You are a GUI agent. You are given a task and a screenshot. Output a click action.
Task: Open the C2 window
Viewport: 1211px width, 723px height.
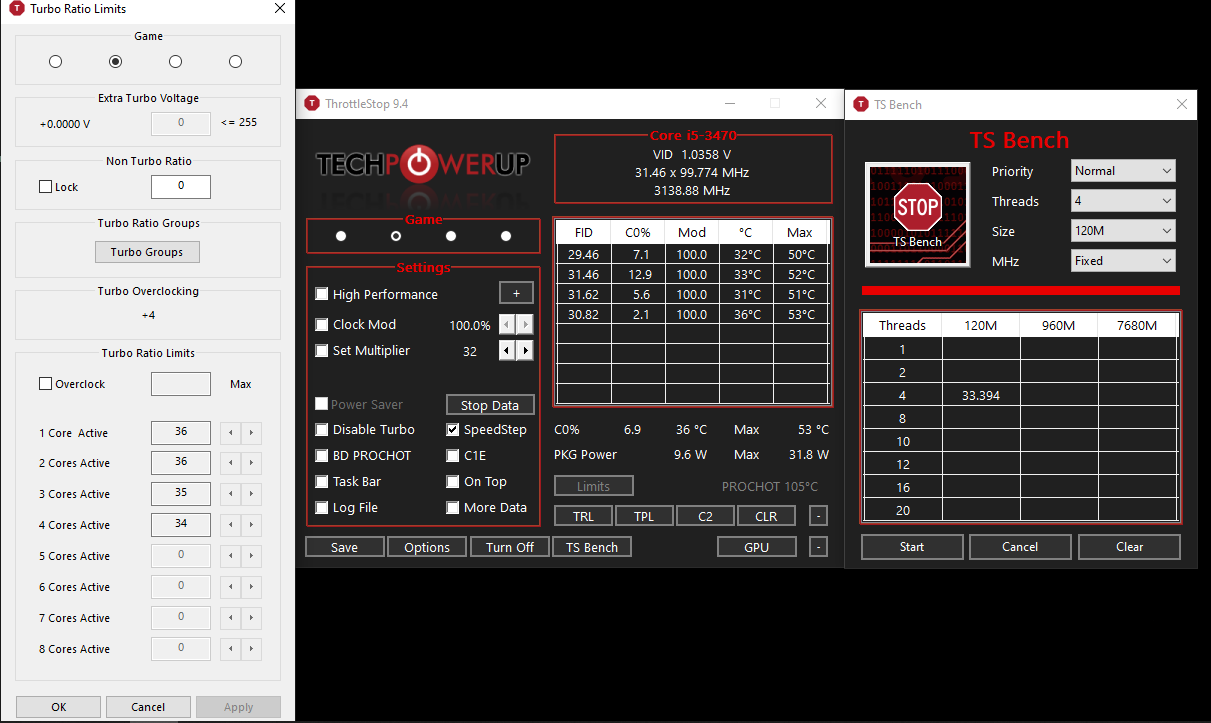[705, 516]
